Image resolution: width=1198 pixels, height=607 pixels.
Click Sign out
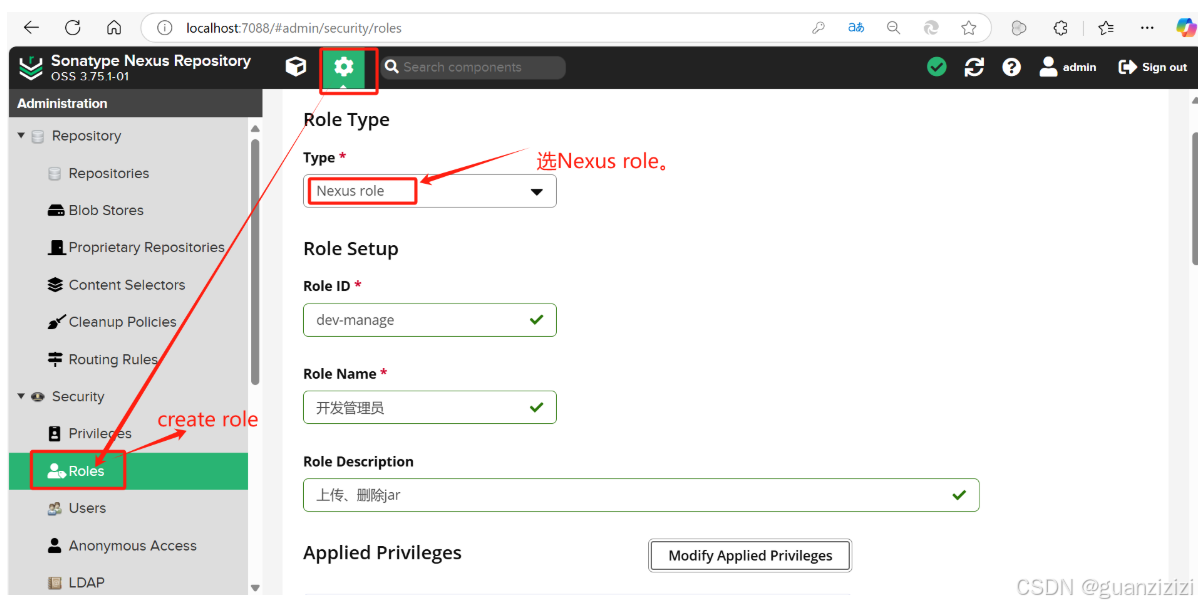pos(1152,67)
